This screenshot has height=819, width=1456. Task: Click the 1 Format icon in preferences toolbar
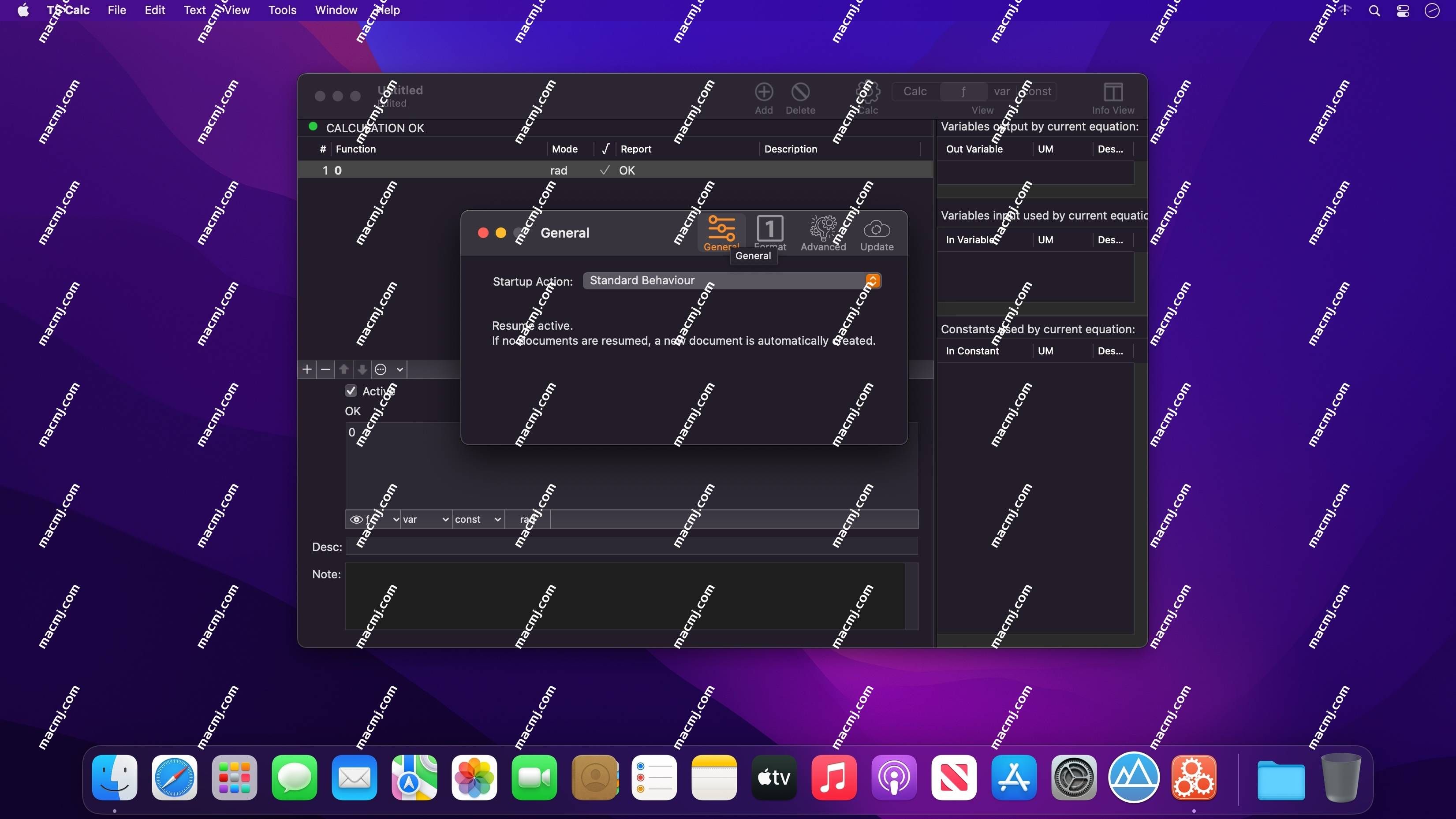(x=770, y=232)
